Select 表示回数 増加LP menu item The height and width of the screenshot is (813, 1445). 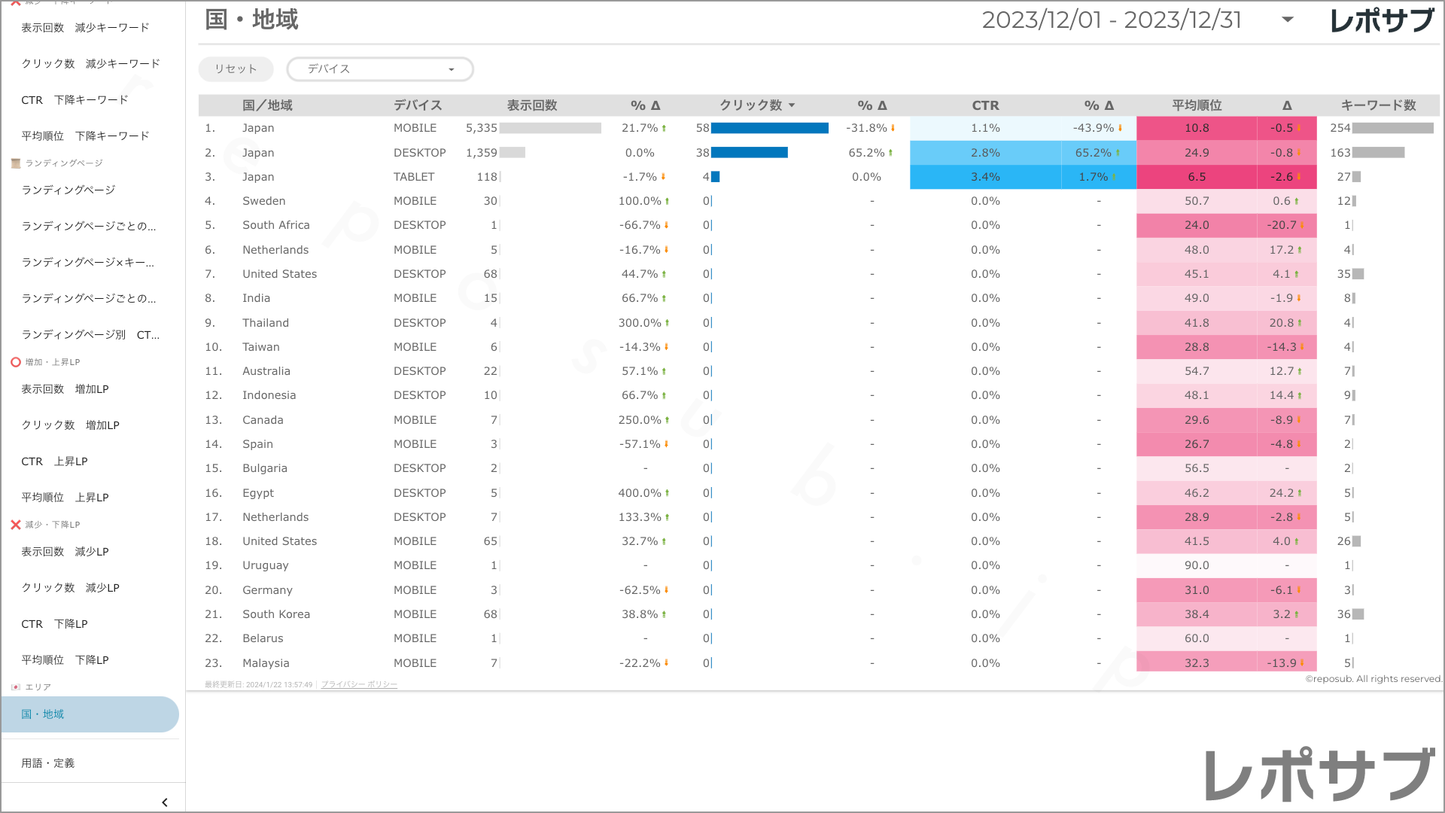[x=65, y=389]
